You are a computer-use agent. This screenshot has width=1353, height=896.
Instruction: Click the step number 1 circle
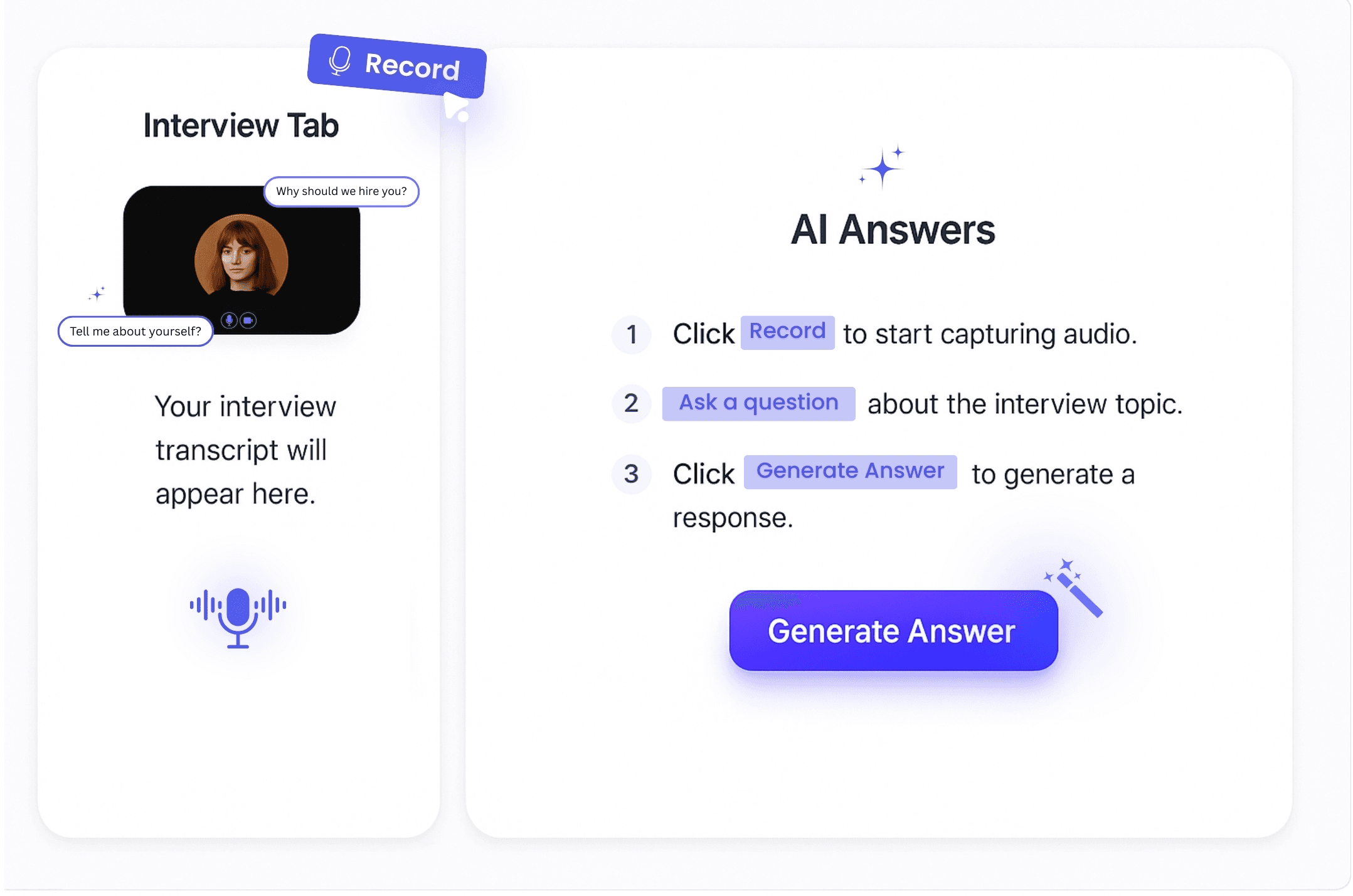pos(631,334)
